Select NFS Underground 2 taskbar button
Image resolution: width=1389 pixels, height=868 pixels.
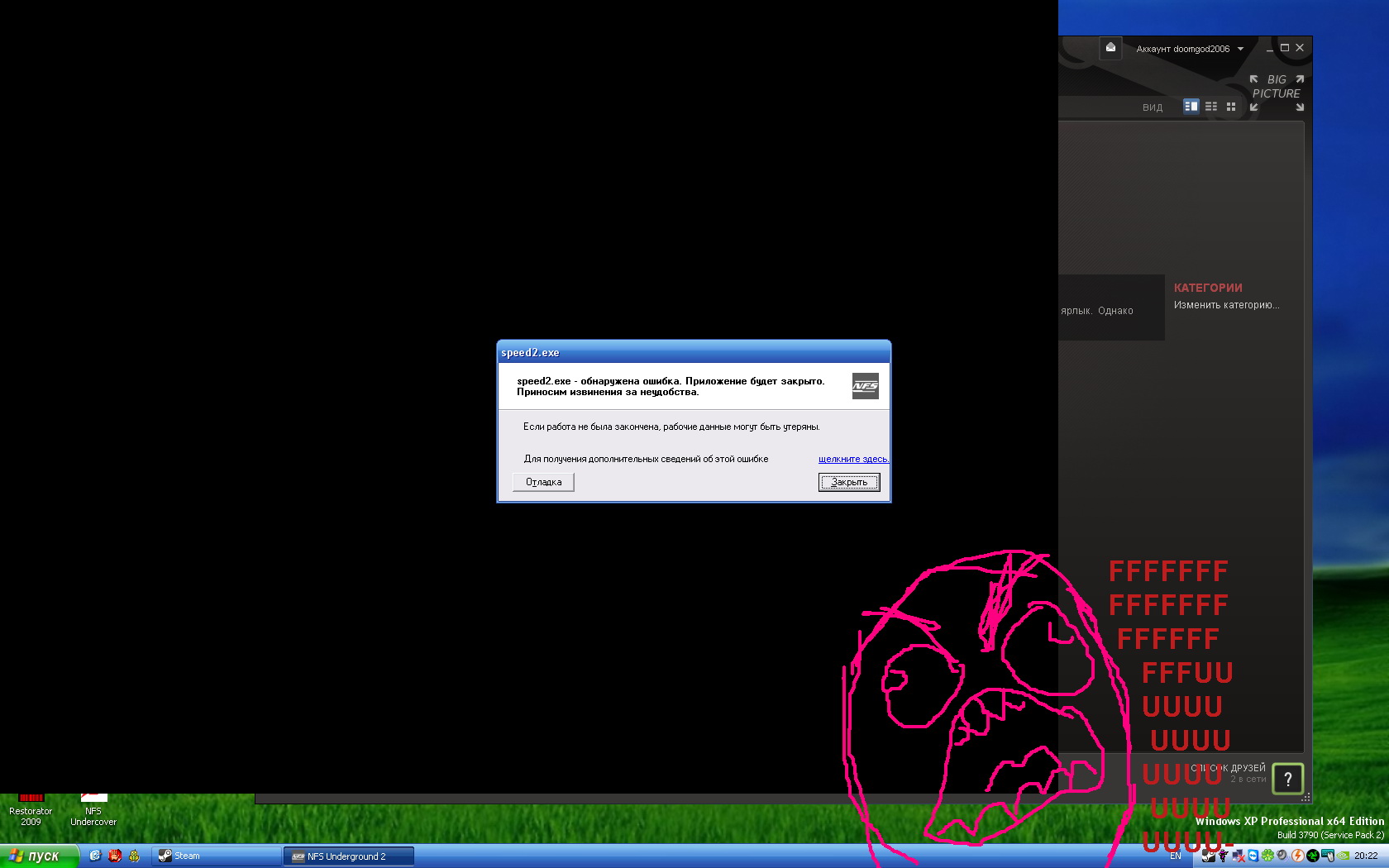tap(347, 856)
